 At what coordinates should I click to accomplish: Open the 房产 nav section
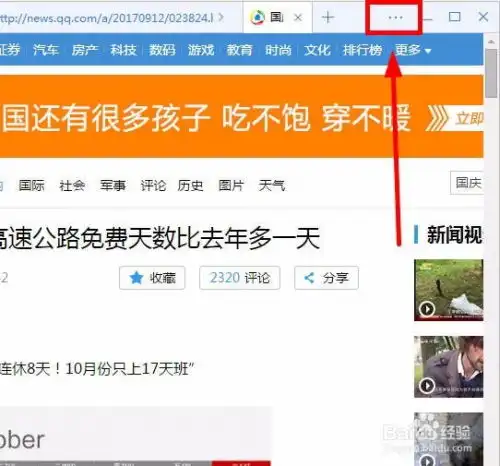click(85, 50)
